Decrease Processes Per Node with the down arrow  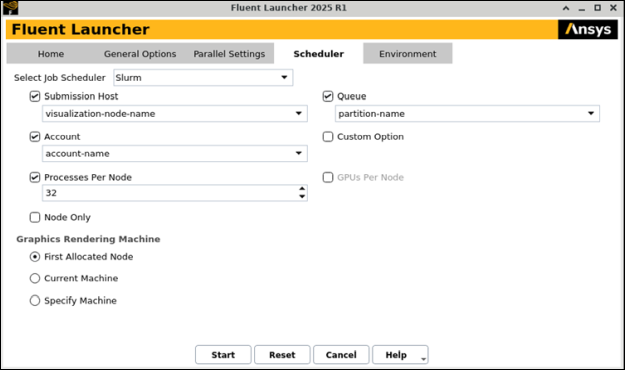pyautogui.click(x=302, y=197)
